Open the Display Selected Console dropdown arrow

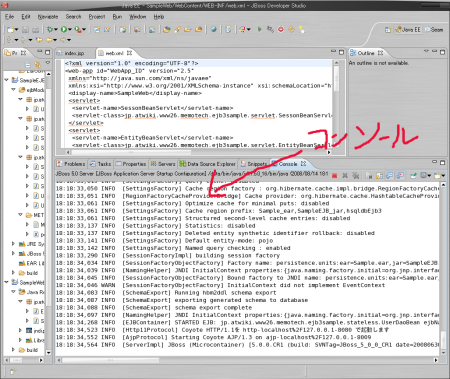[x=430, y=175]
